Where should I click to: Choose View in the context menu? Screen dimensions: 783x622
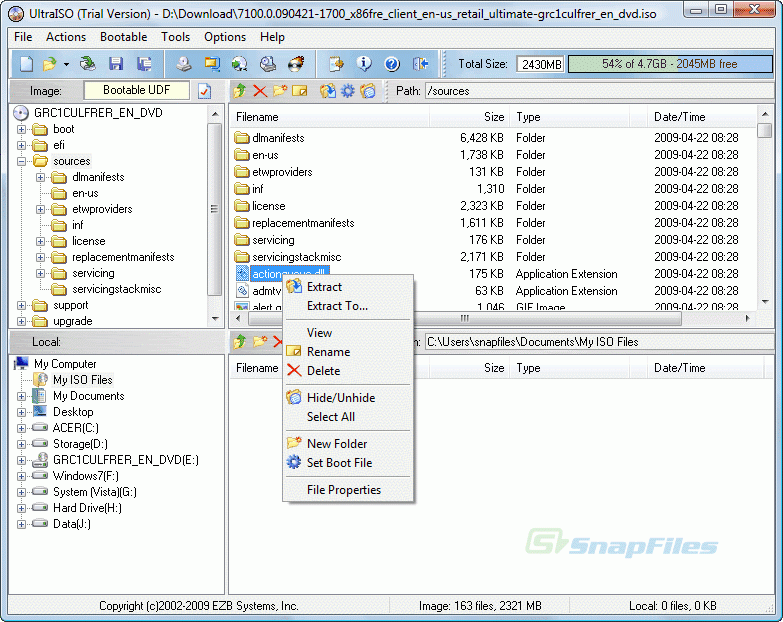pyautogui.click(x=348, y=333)
